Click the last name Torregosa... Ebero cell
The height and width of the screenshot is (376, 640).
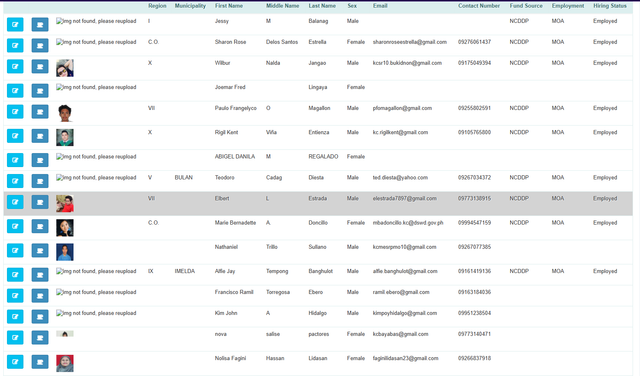[x=316, y=292]
